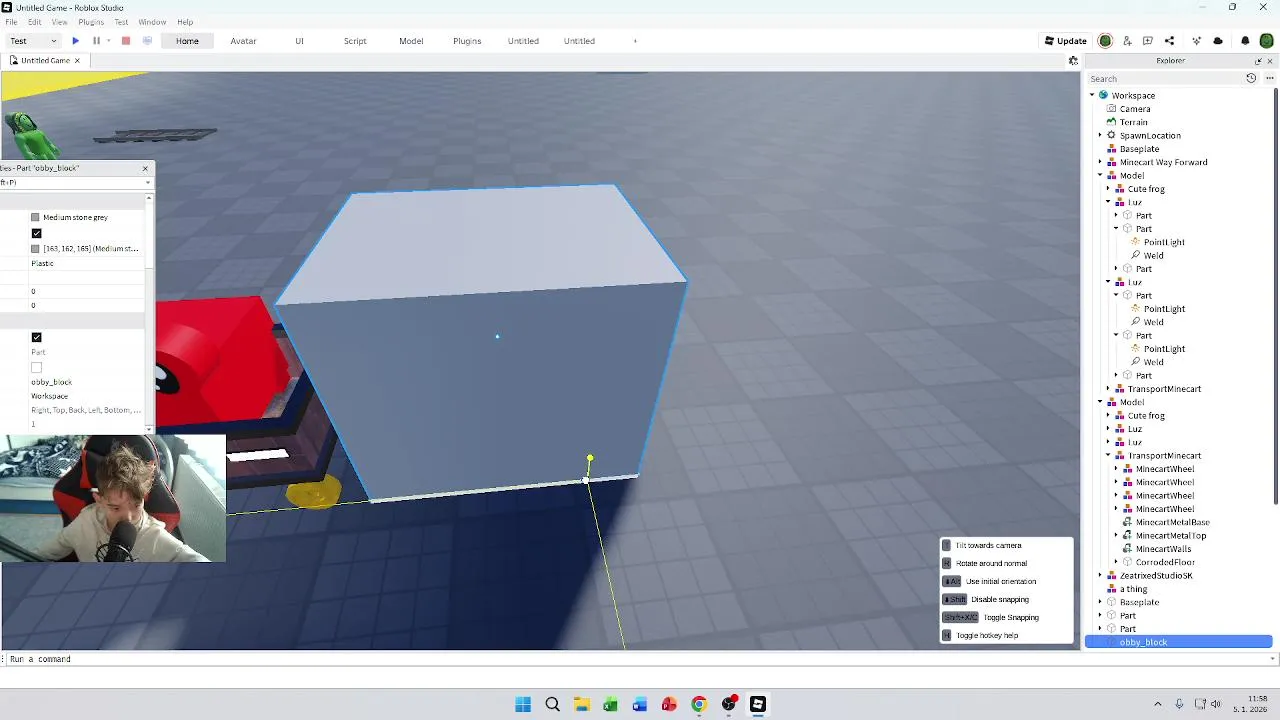This screenshot has height=720, width=1280.
Task: Open the File menu
Action: click(x=12, y=22)
